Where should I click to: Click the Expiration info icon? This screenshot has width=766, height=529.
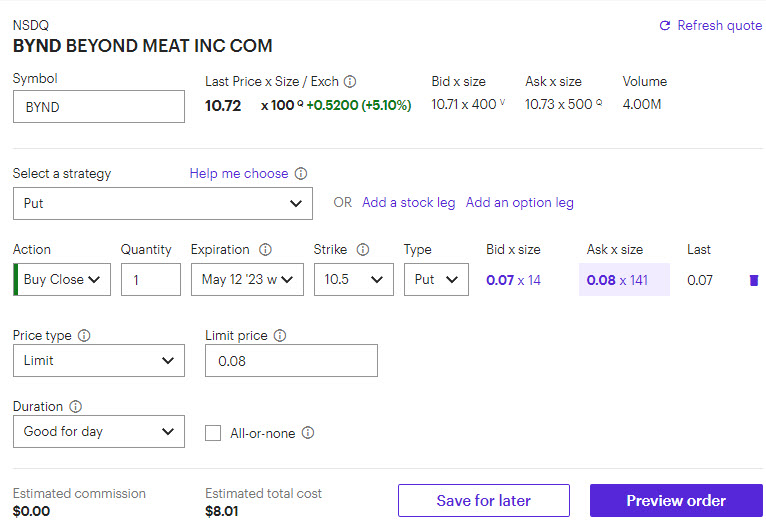point(266,250)
